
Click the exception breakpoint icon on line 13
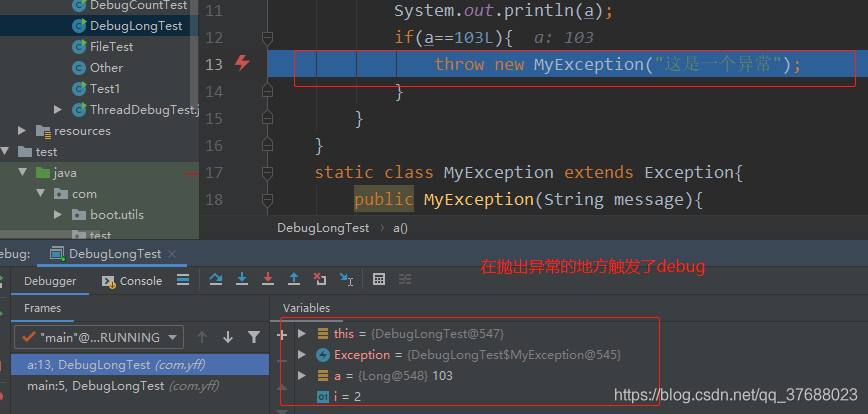point(242,63)
